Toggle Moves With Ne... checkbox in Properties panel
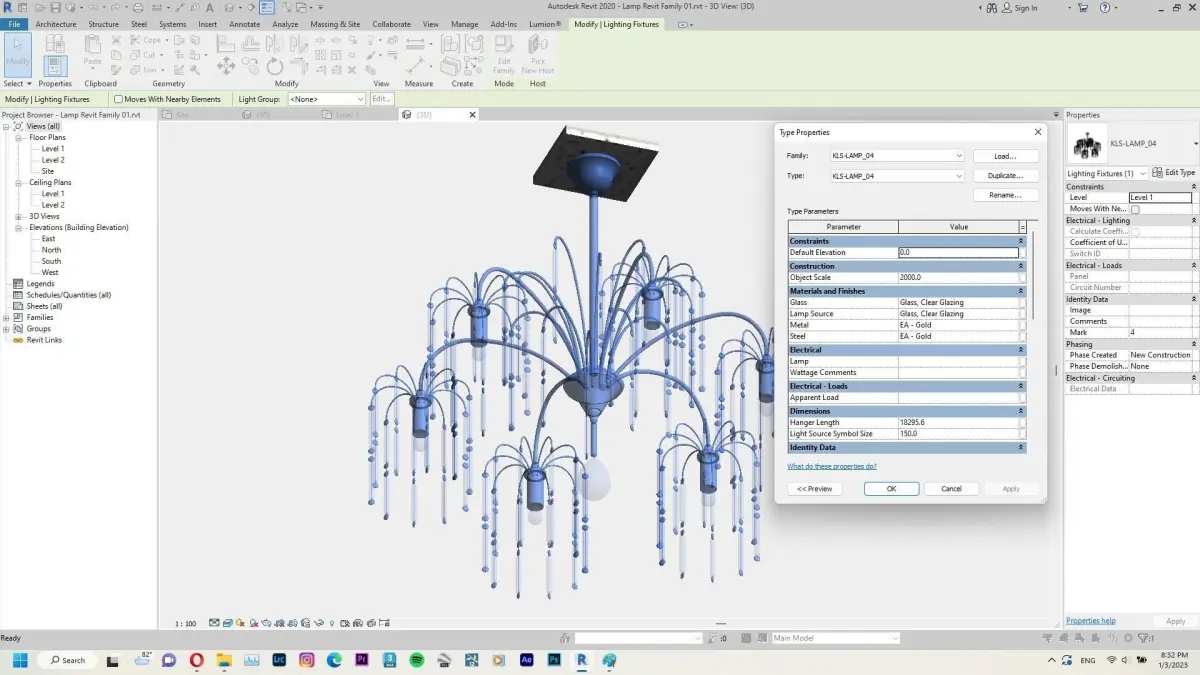The height and width of the screenshot is (675, 1200). point(1135,209)
